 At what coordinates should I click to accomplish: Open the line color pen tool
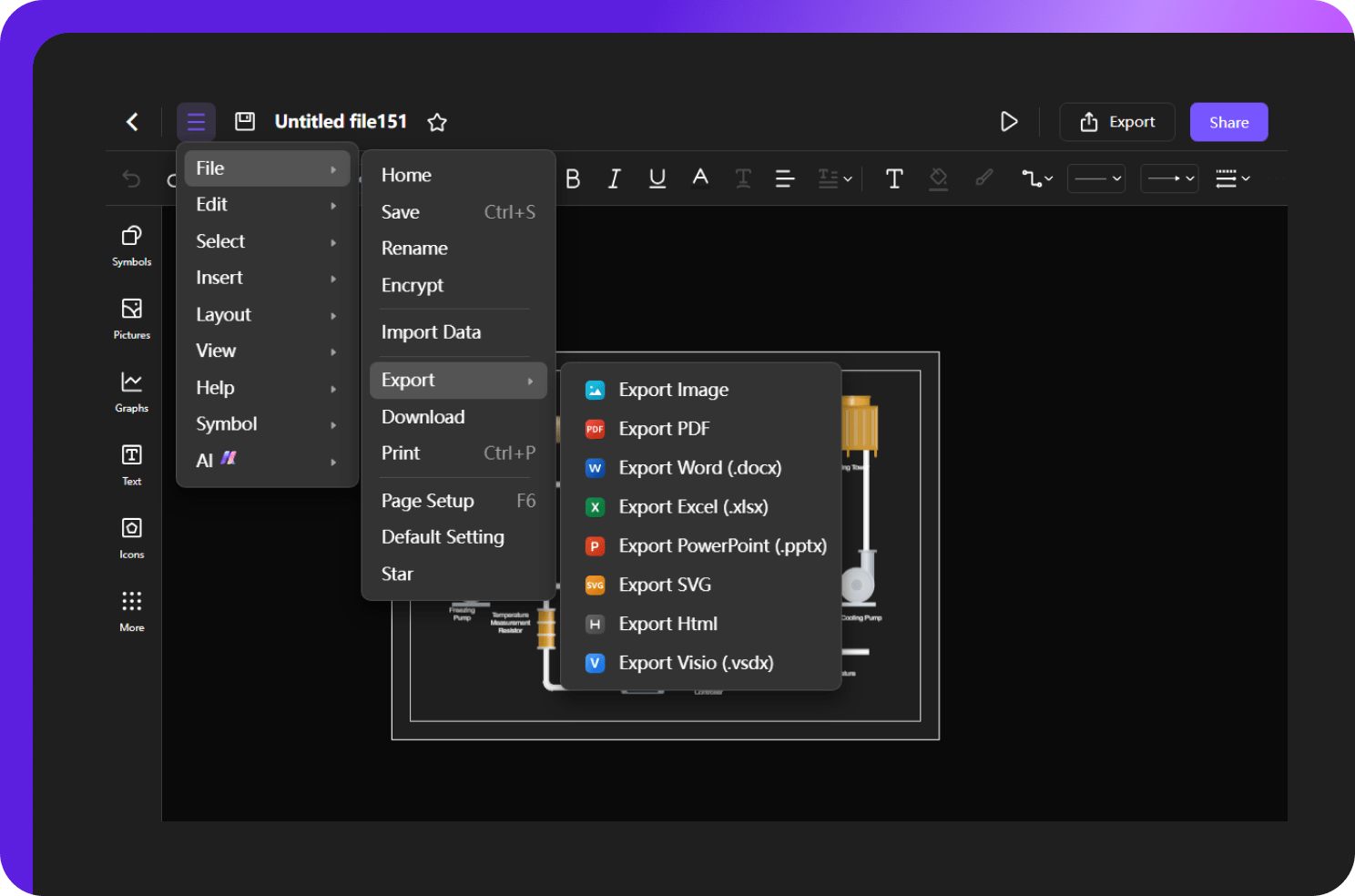click(x=984, y=178)
